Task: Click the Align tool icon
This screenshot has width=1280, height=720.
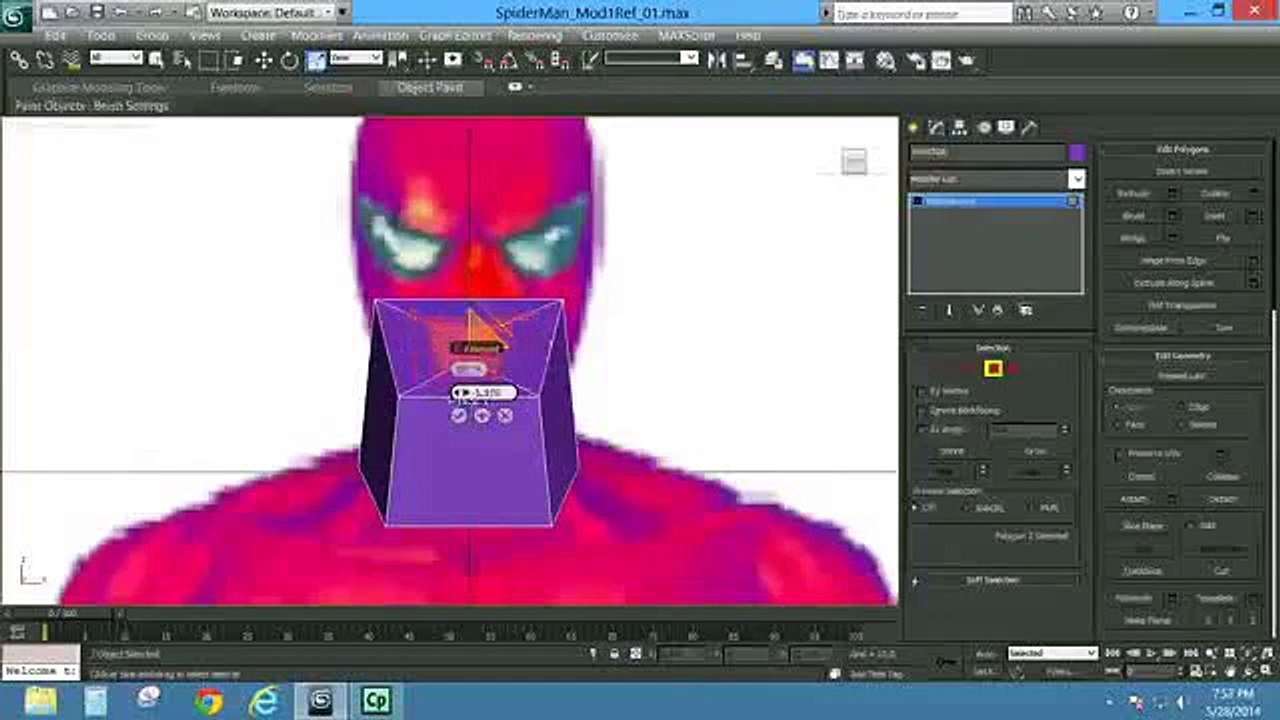Action: 743,60
